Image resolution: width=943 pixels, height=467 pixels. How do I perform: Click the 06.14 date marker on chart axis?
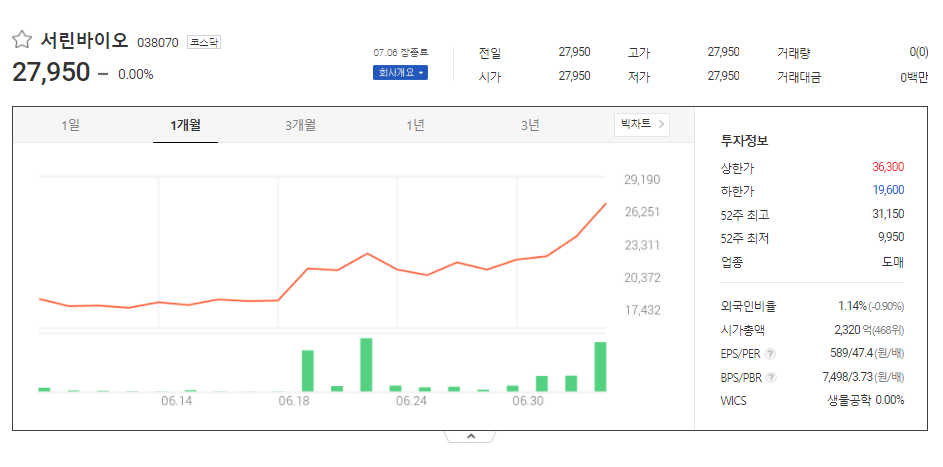pyautogui.click(x=177, y=401)
